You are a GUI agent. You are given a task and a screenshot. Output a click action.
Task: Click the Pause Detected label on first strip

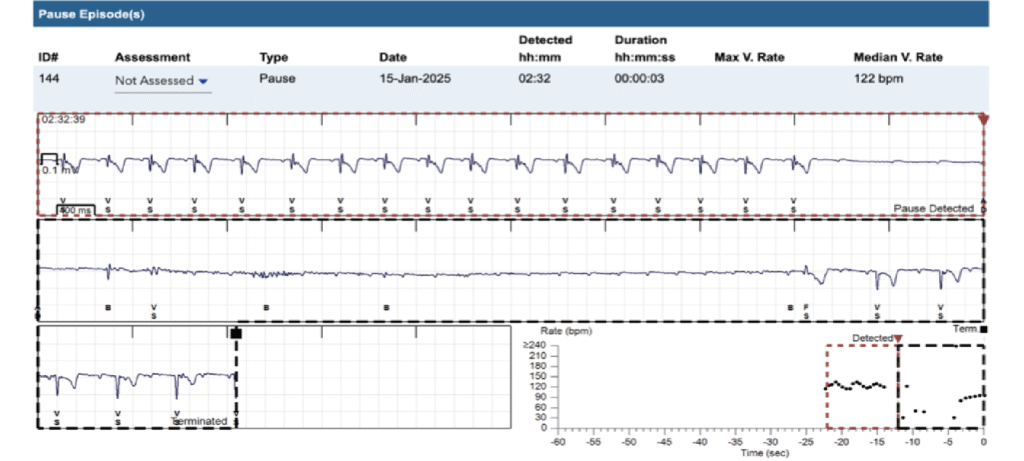click(933, 208)
